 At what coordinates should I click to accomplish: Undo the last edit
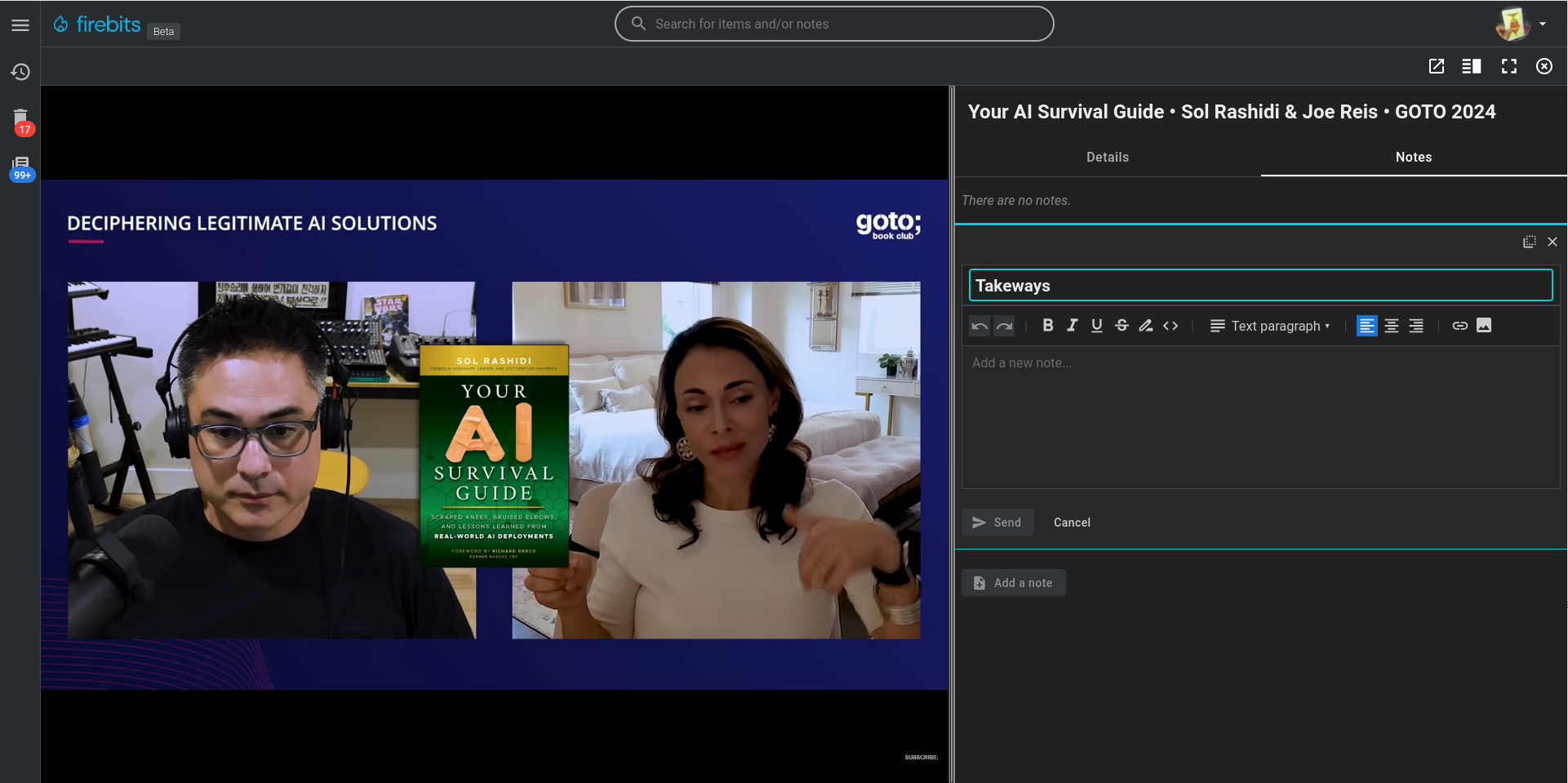979,326
